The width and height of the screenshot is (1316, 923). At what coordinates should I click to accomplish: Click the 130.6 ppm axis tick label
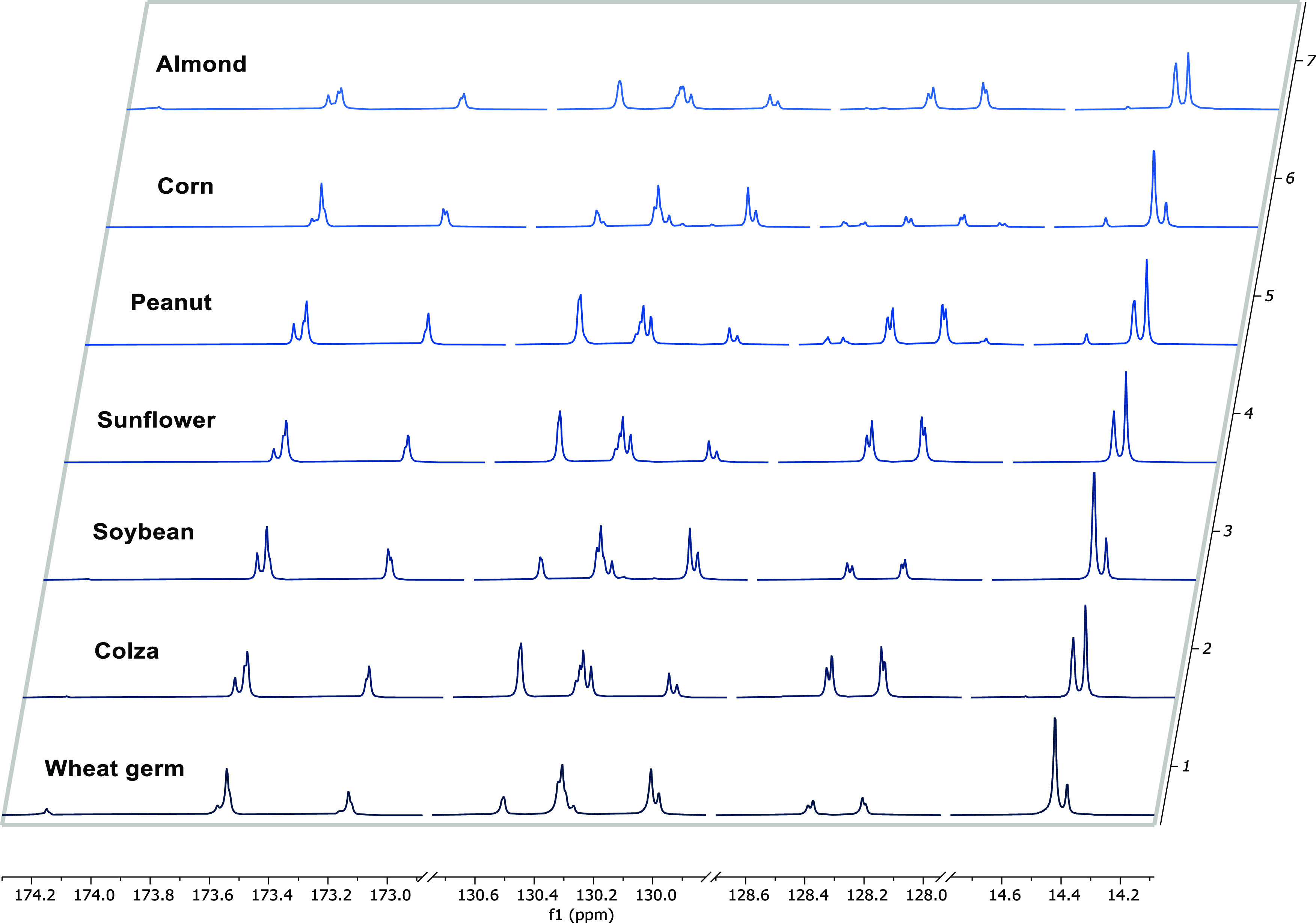pos(478,895)
